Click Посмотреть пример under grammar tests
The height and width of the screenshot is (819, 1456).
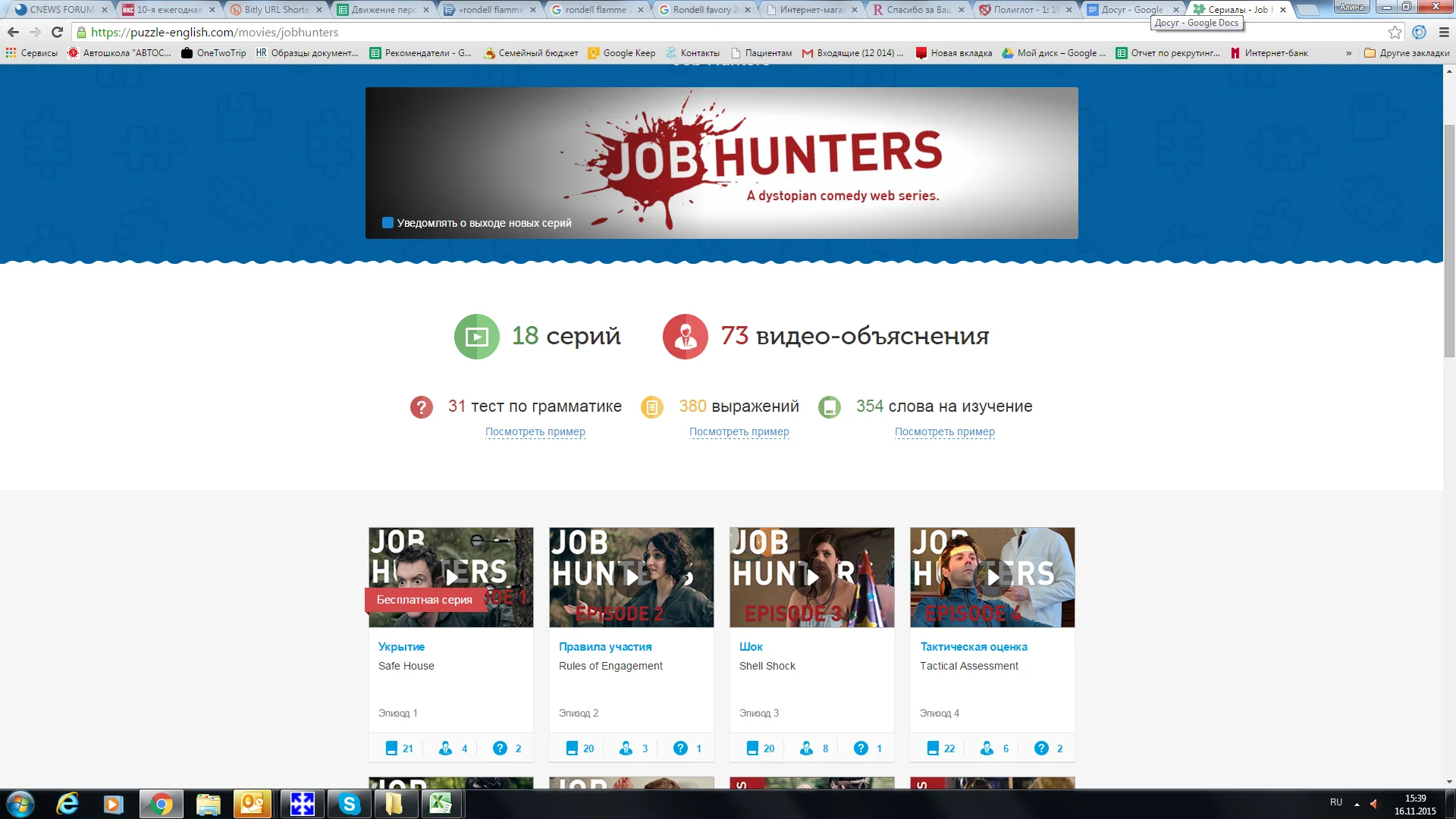coord(535,431)
